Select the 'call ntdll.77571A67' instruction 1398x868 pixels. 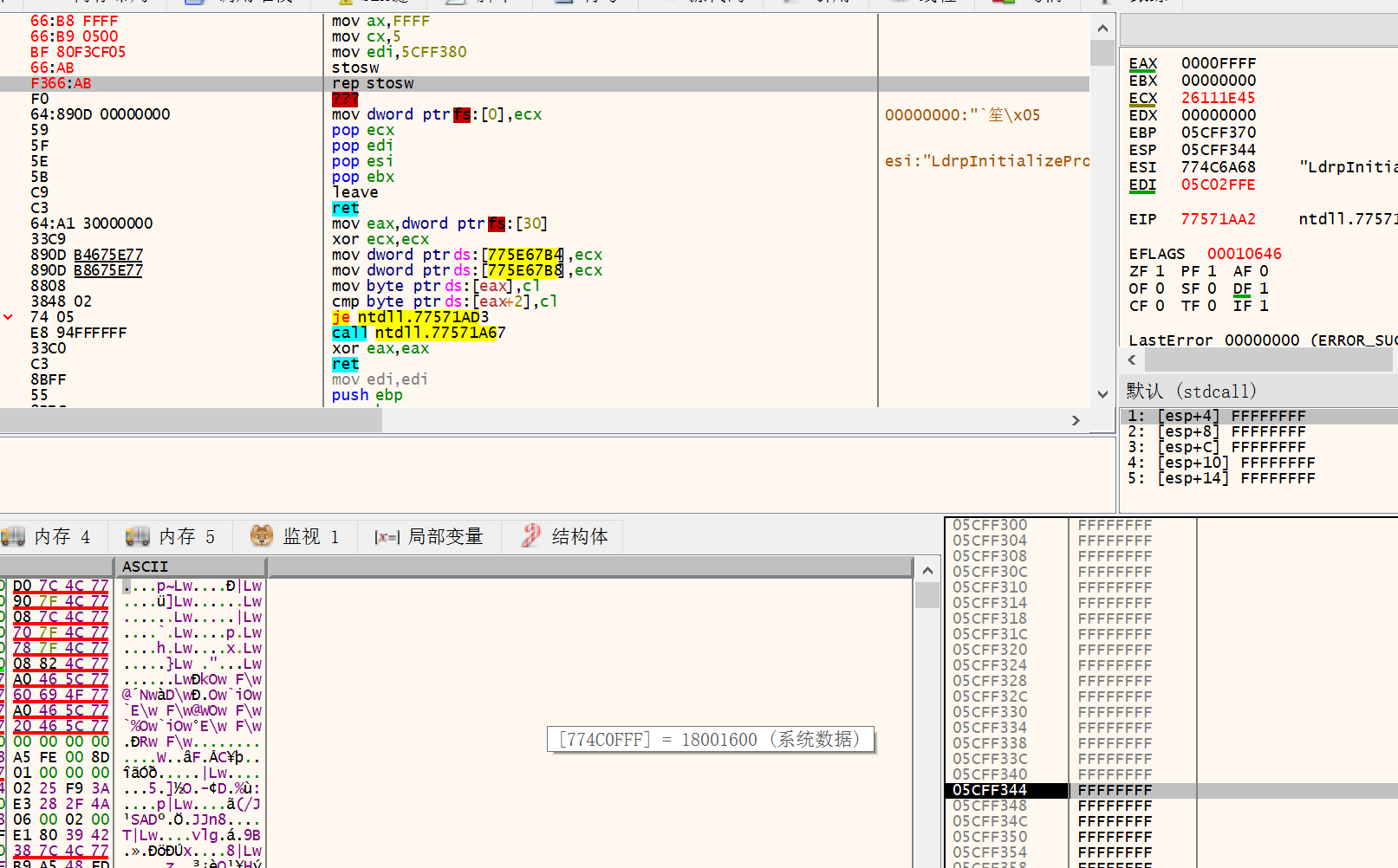click(419, 333)
